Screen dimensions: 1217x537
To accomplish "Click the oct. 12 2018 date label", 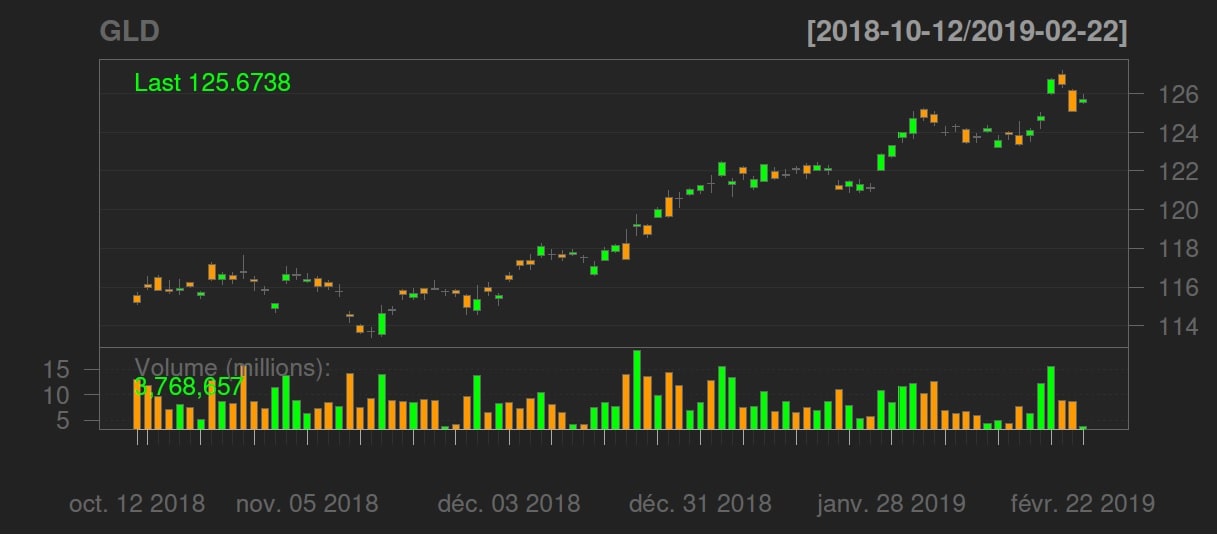I will [137, 504].
